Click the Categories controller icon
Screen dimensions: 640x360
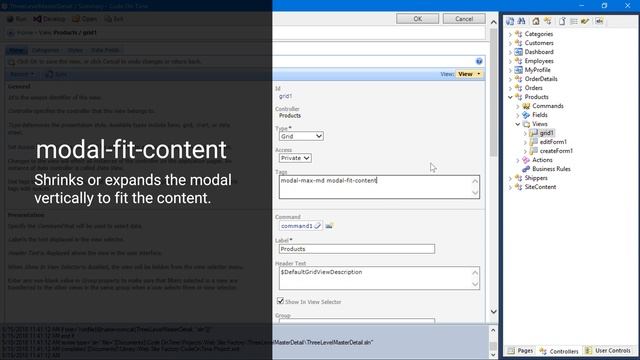click(518, 34)
